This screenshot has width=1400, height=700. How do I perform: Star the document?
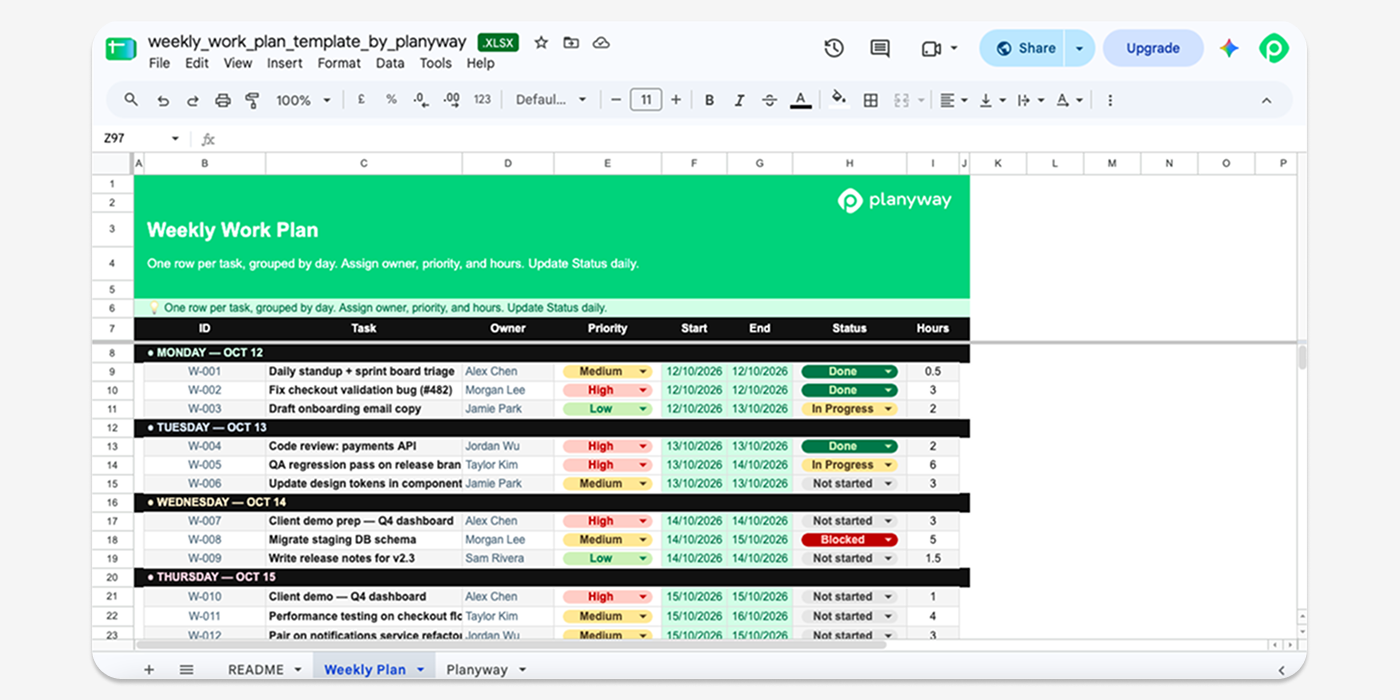[x=541, y=43]
